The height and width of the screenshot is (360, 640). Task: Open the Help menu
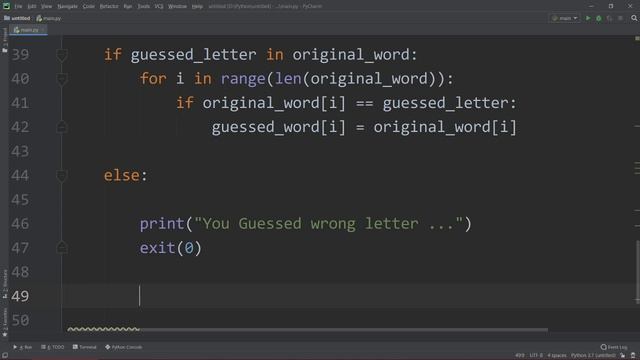click(x=198, y=6)
